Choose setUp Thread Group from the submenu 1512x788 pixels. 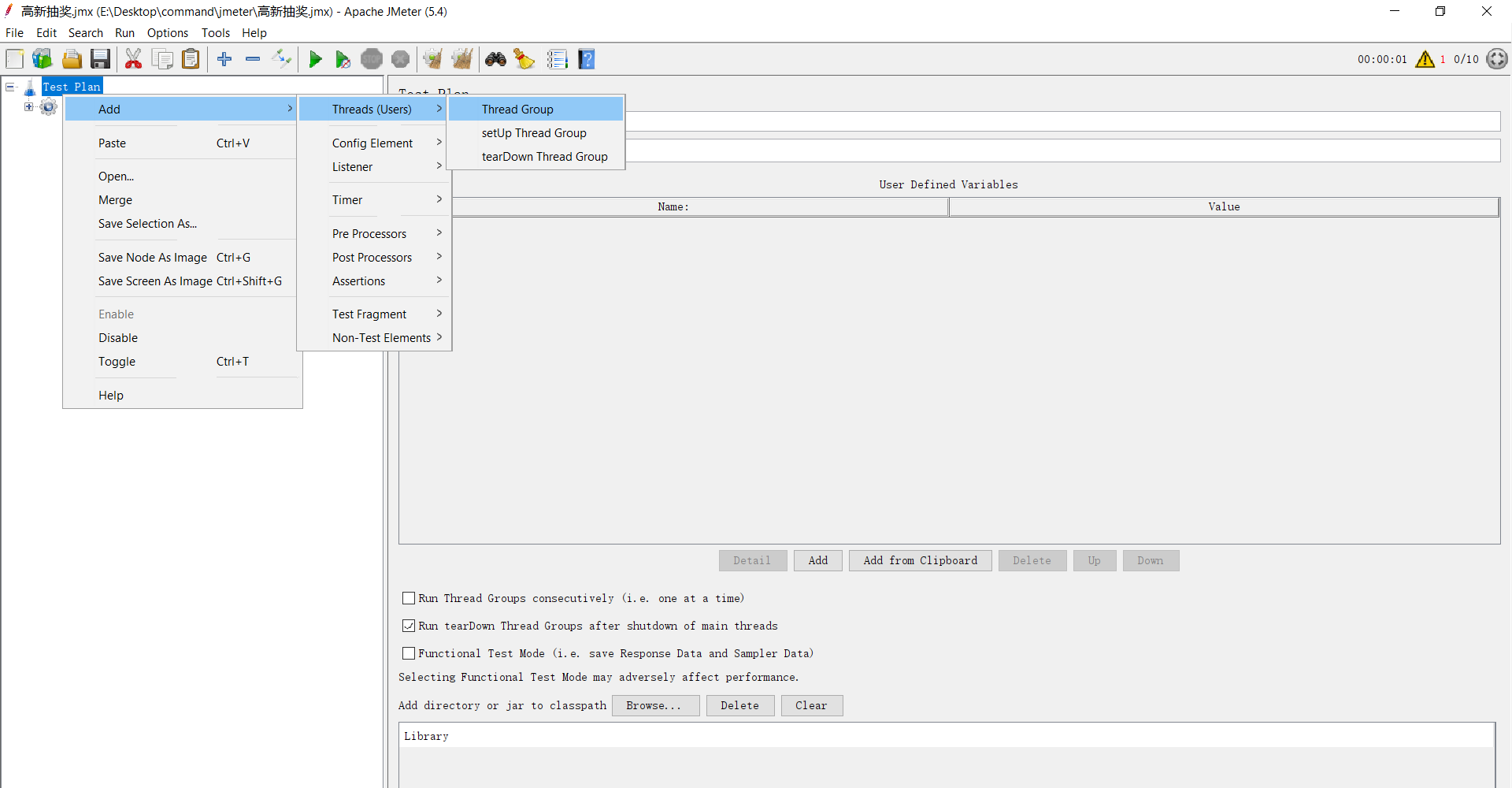pos(535,133)
